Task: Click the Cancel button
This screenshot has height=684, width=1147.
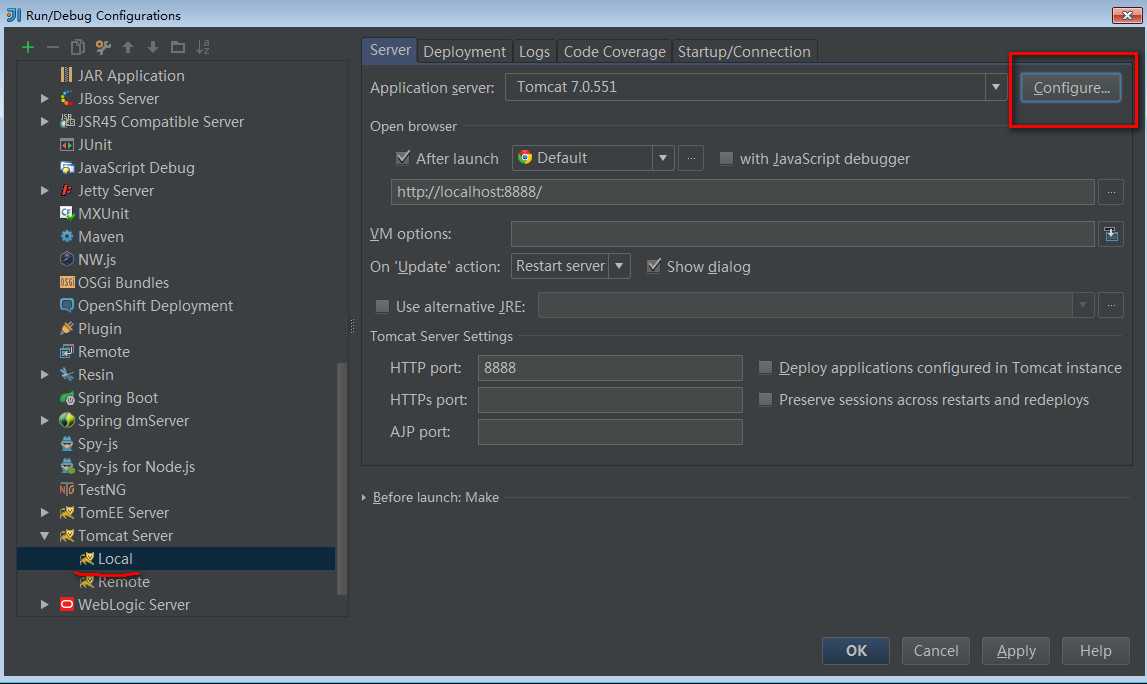Action: click(x=936, y=650)
